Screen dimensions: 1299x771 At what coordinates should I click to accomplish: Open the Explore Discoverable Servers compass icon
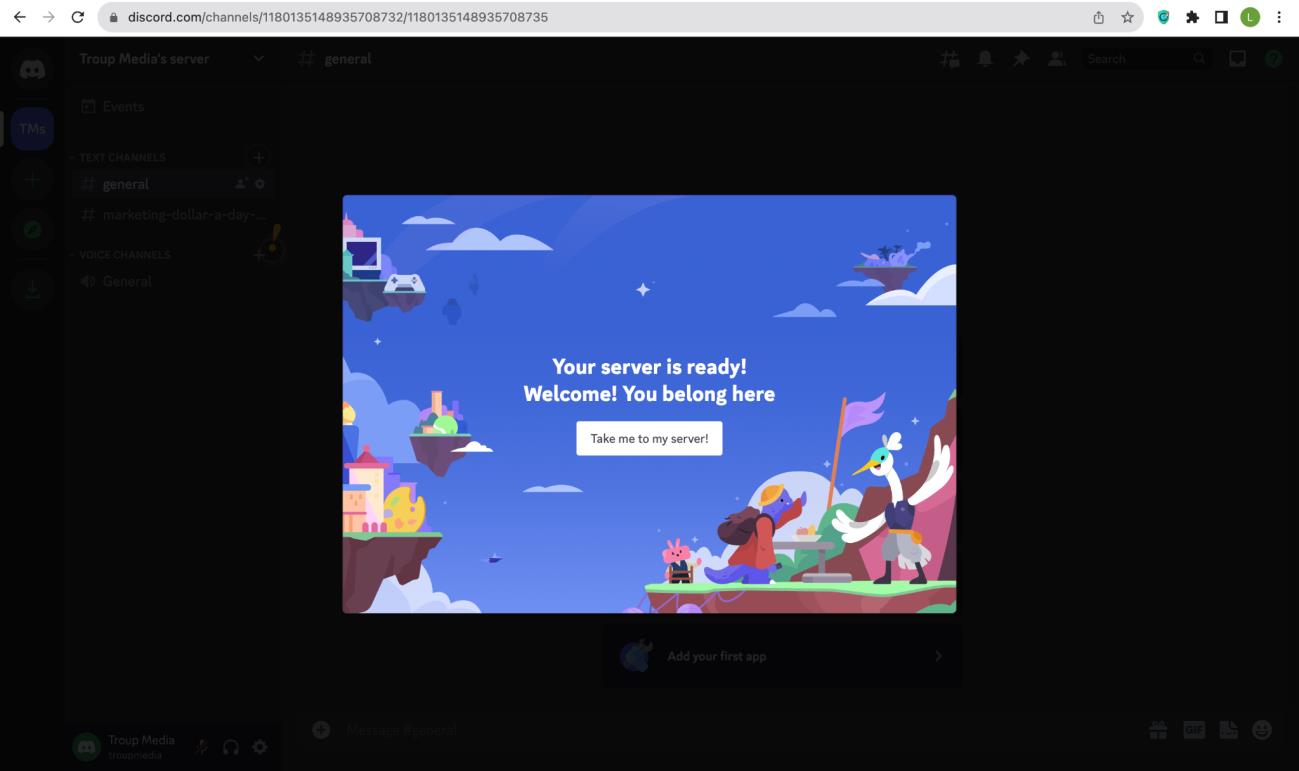(32, 229)
